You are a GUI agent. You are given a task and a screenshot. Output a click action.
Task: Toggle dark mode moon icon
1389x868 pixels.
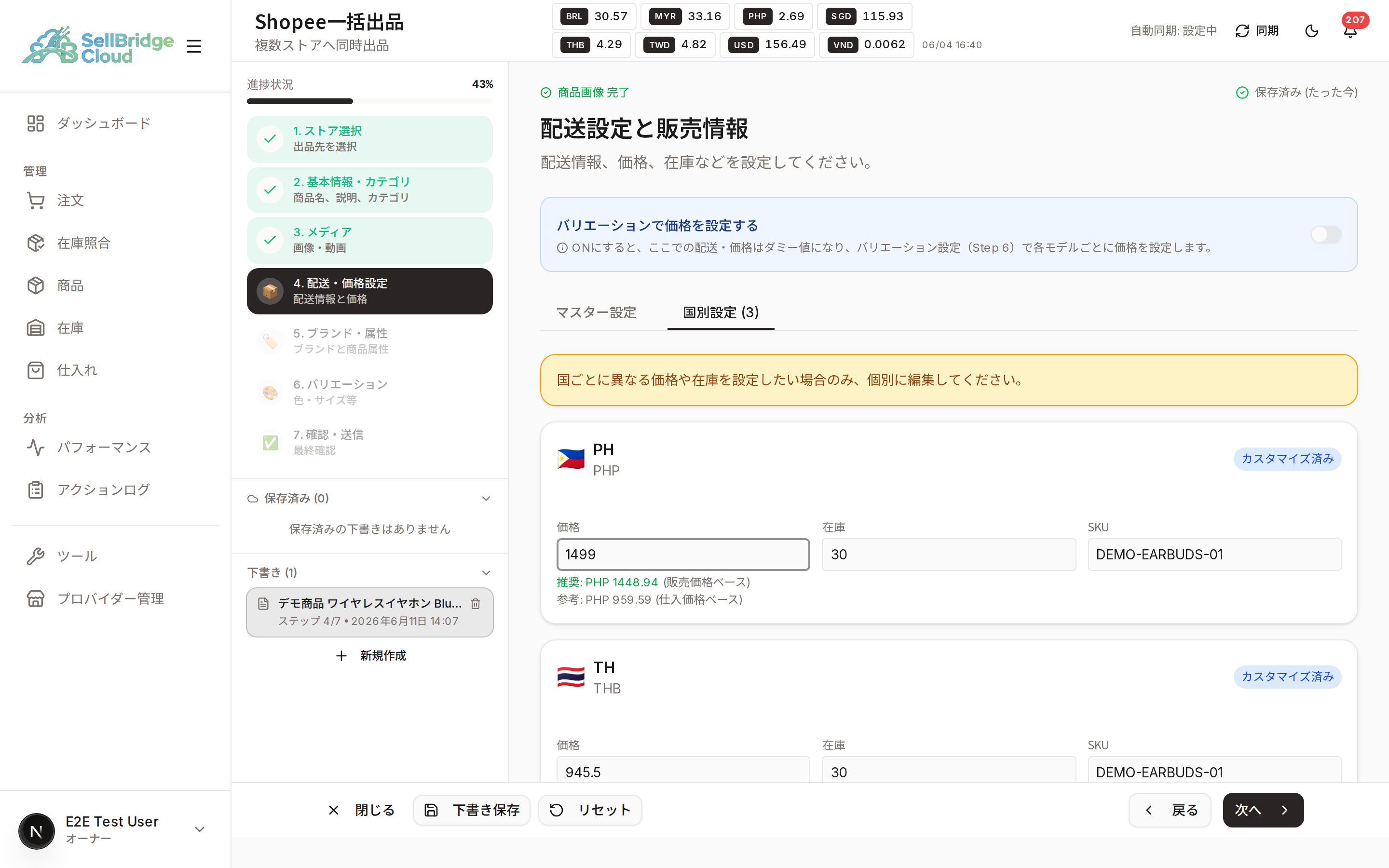(x=1311, y=31)
